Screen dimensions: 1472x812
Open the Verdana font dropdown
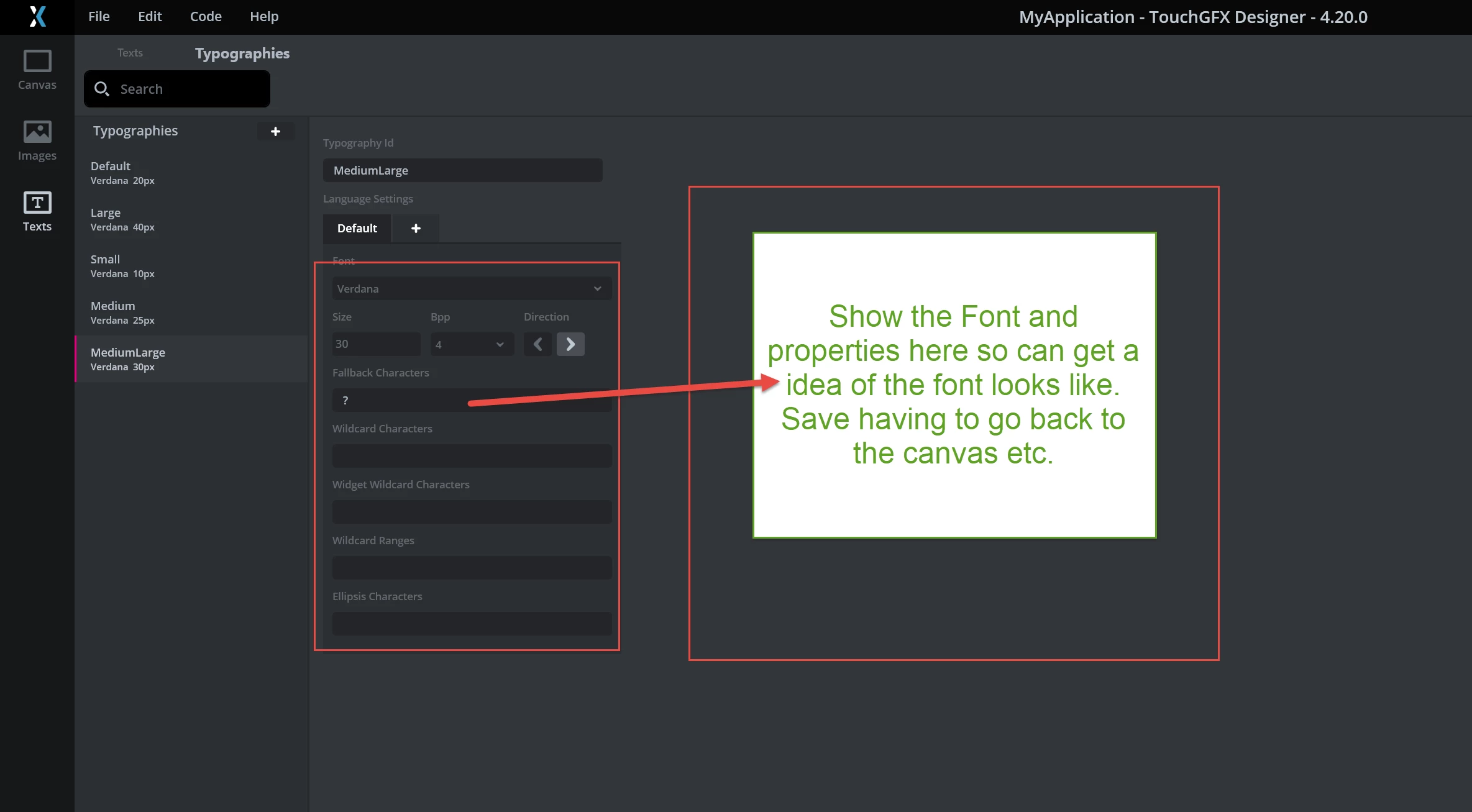pyautogui.click(x=472, y=288)
